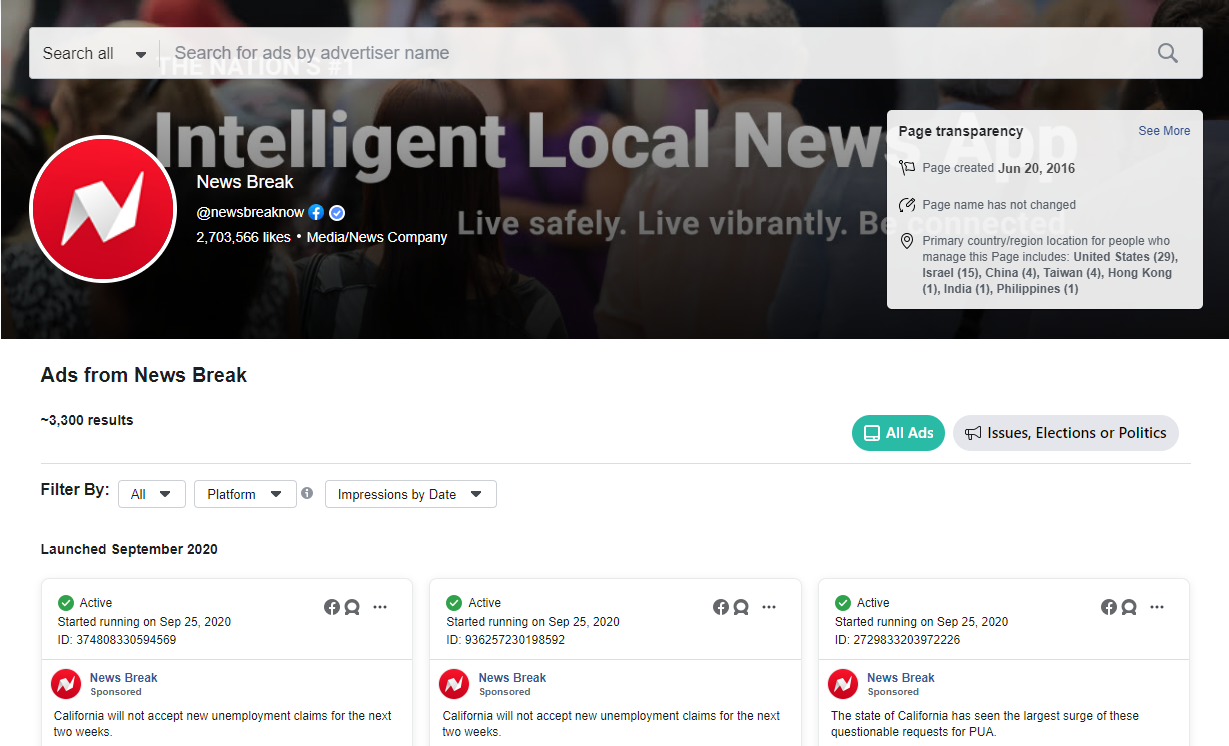
Task: Open the Impressions by Date dropdown
Action: [x=411, y=494]
